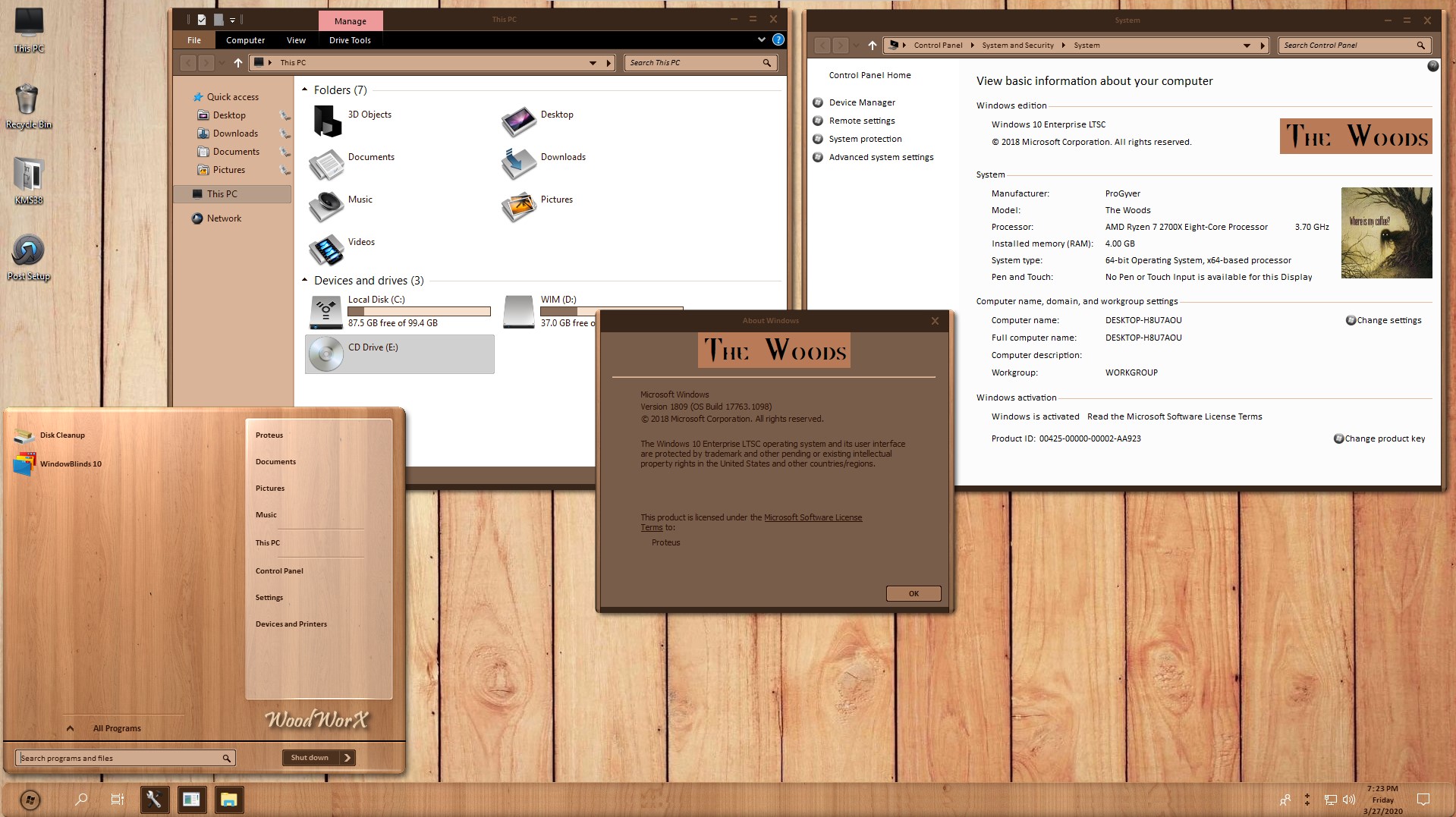Open the File tab in Explorer
The width and height of the screenshot is (1456, 817).
pyautogui.click(x=194, y=40)
